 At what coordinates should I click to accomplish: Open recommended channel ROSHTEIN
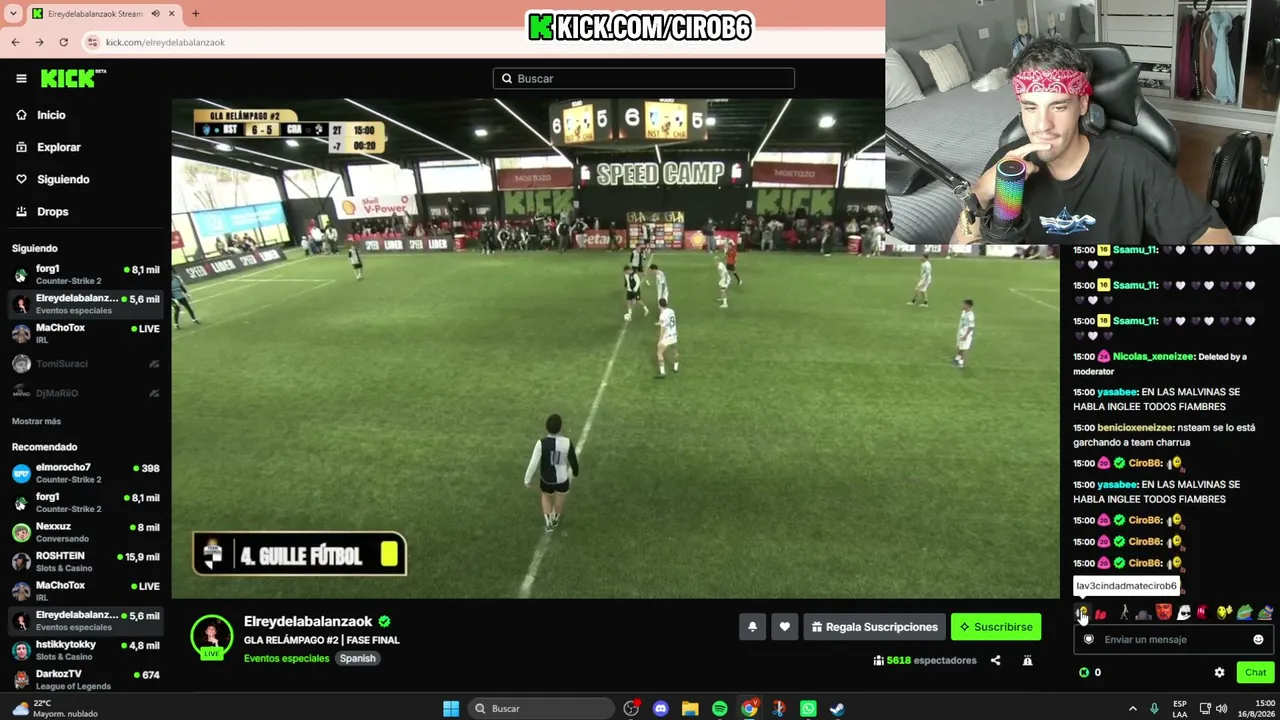[x=86, y=561]
